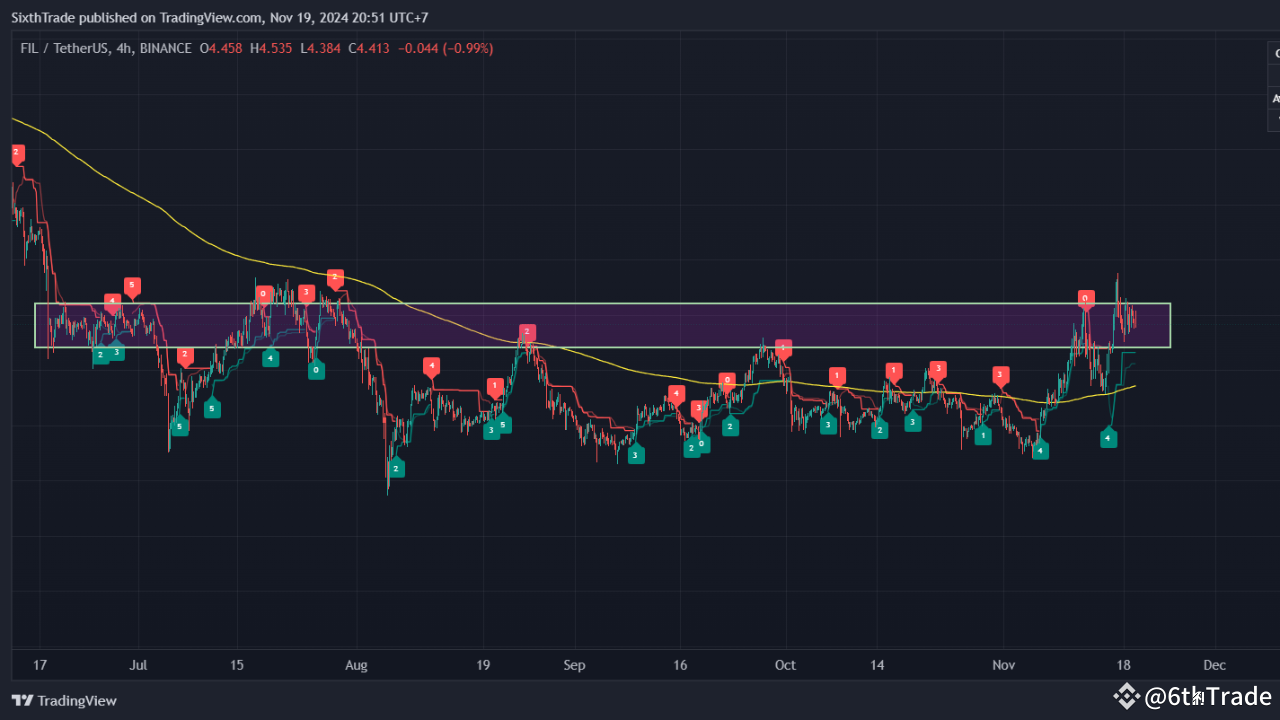Image resolution: width=1280 pixels, height=720 pixels.
Task: Click the Dec label on the time axis
Action: point(1214,665)
